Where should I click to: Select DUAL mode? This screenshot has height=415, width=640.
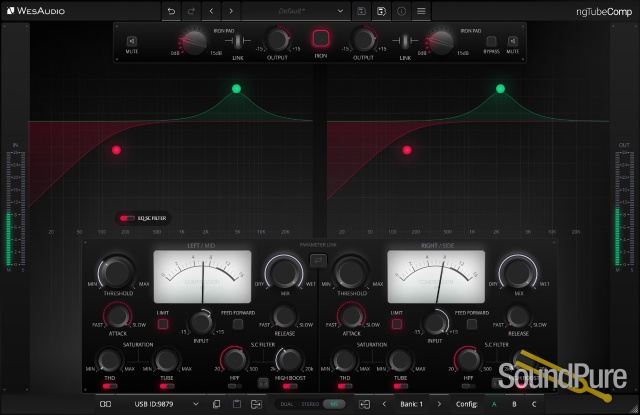click(x=287, y=404)
